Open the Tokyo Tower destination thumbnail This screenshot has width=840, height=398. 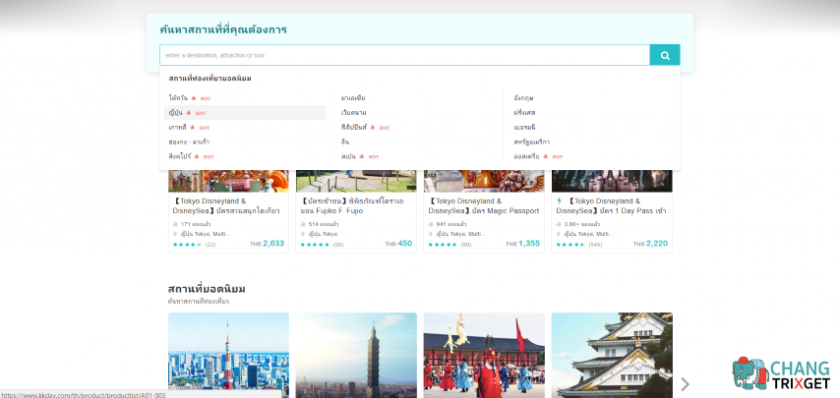pos(228,355)
